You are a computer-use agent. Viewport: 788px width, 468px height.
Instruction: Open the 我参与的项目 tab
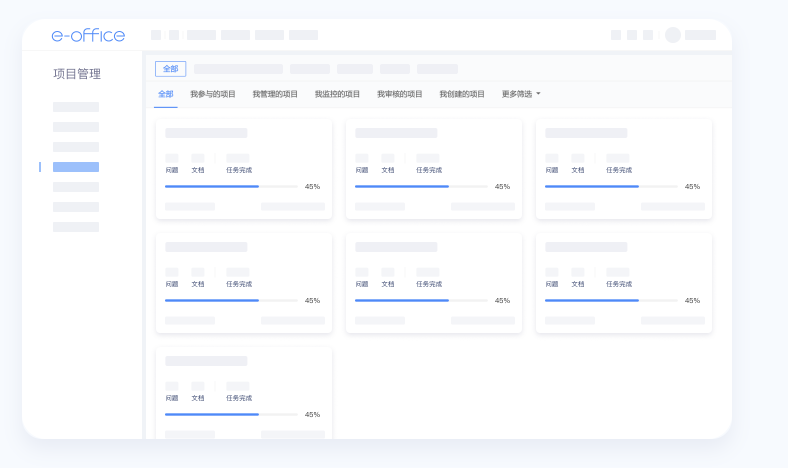(x=213, y=94)
